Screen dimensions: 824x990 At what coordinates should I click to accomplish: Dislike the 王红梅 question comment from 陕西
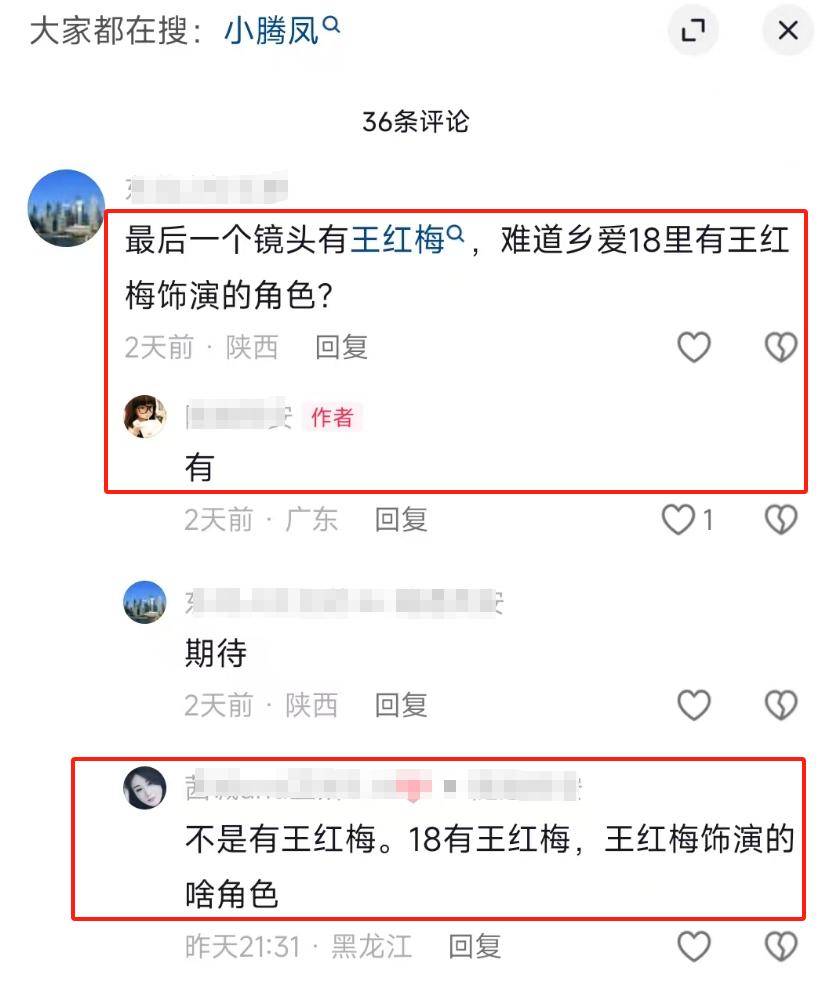pos(781,347)
